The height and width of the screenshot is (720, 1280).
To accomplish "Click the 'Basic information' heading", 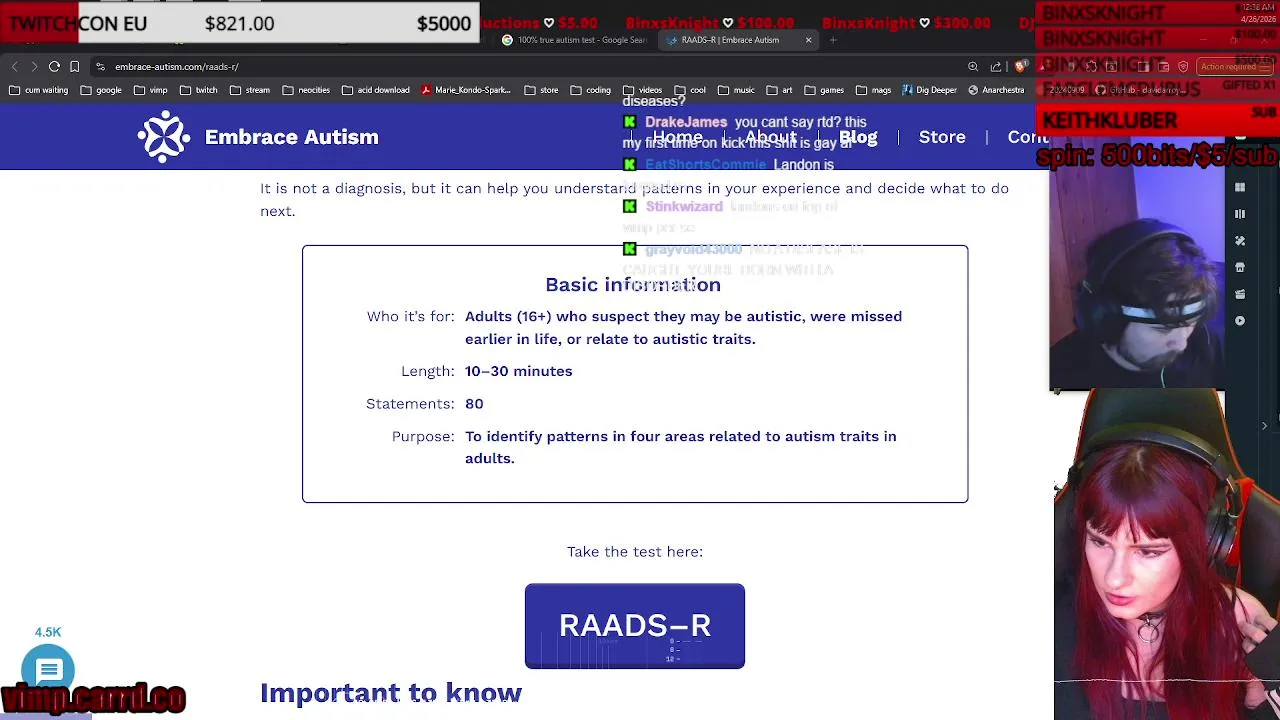I will [633, 285].
